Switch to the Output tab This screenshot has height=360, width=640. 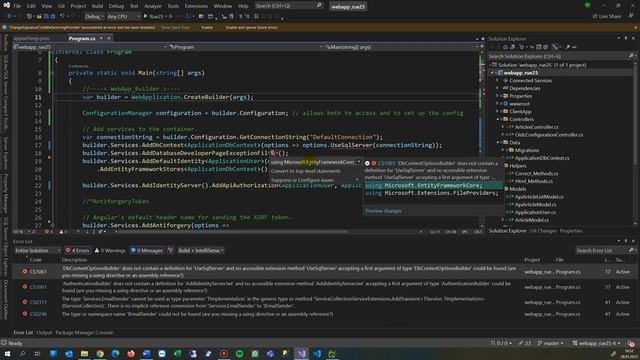click(x=44, y=333)
